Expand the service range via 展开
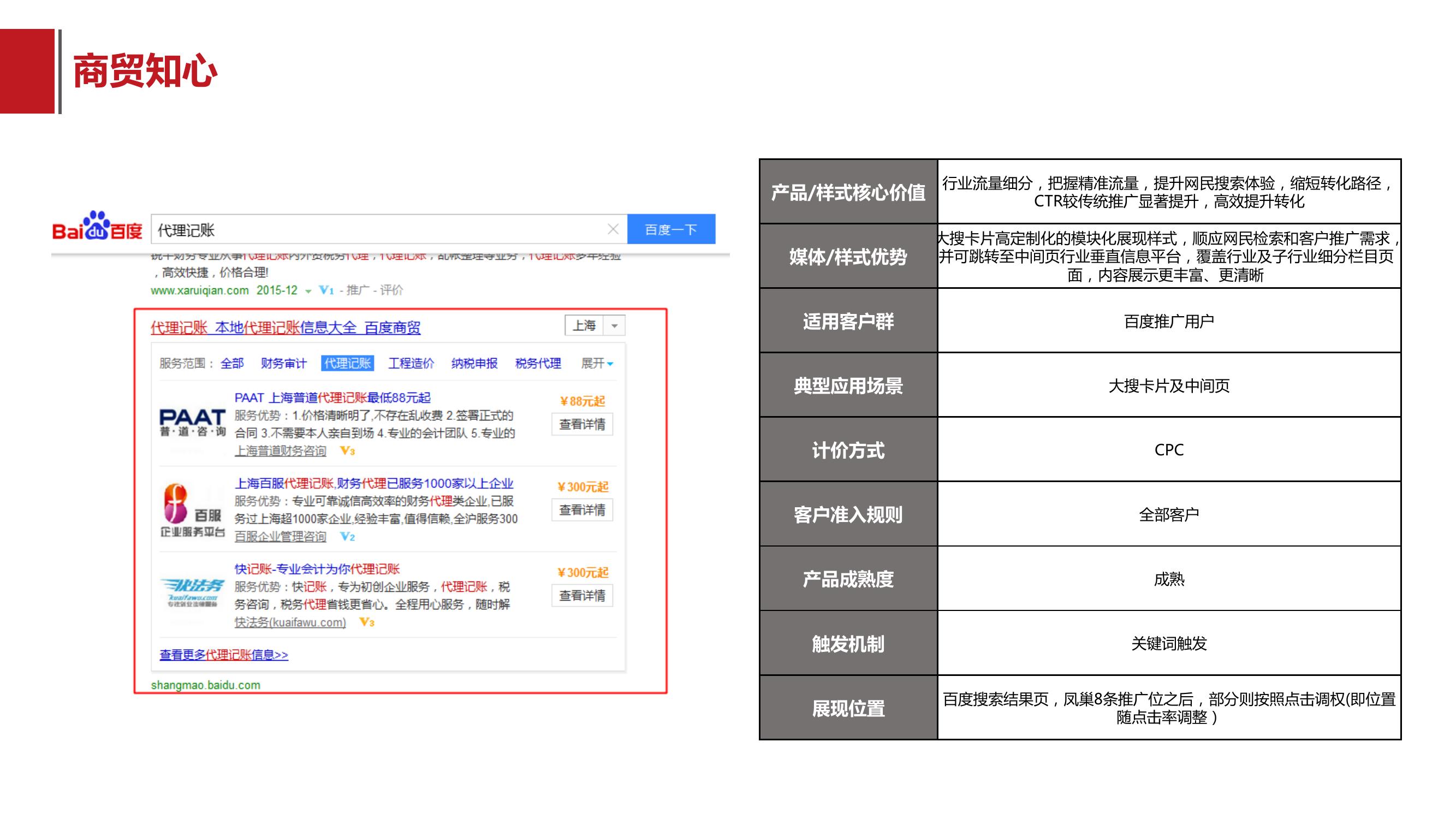 [x=597, y=364]
